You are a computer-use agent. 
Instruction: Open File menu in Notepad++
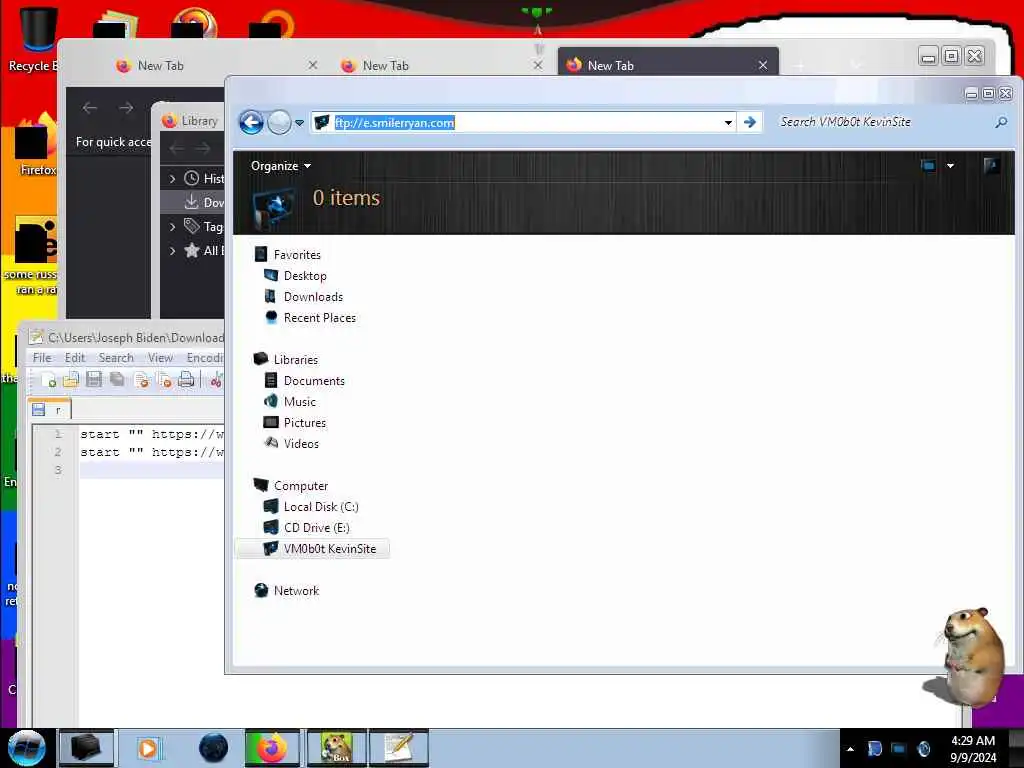[42, 358]
